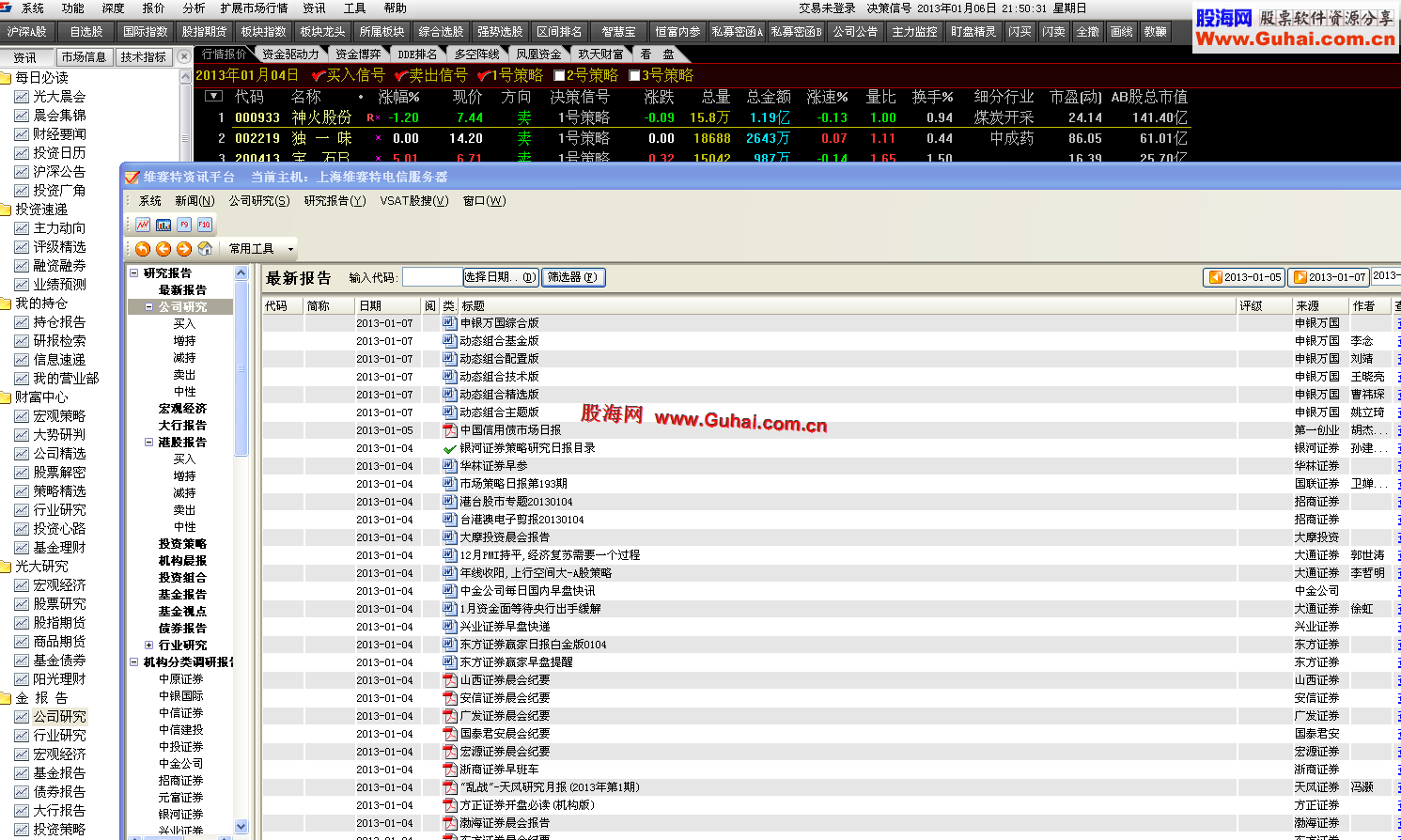The height and width of the screenshot is (840, 1401).
Task: Click the green check icon beside 银河证券策略研究日报目录
Action: pyautogui.click(x=450, y=448)
